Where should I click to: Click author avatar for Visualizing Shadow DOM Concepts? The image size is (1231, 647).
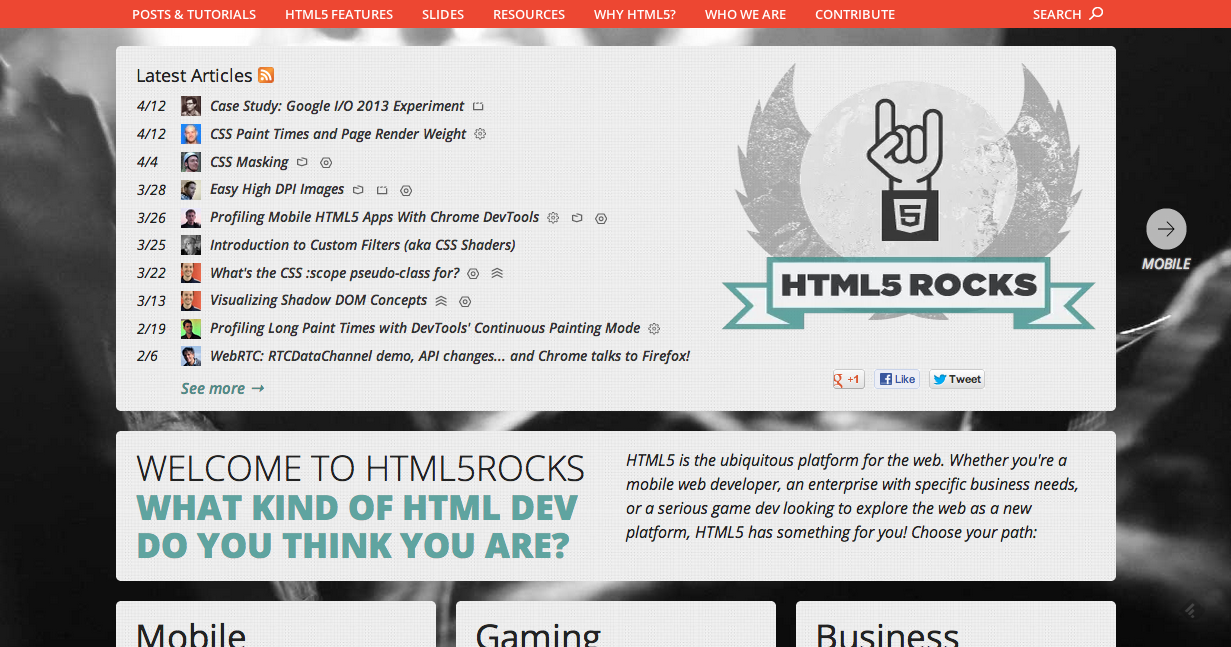tap(191, 301)
